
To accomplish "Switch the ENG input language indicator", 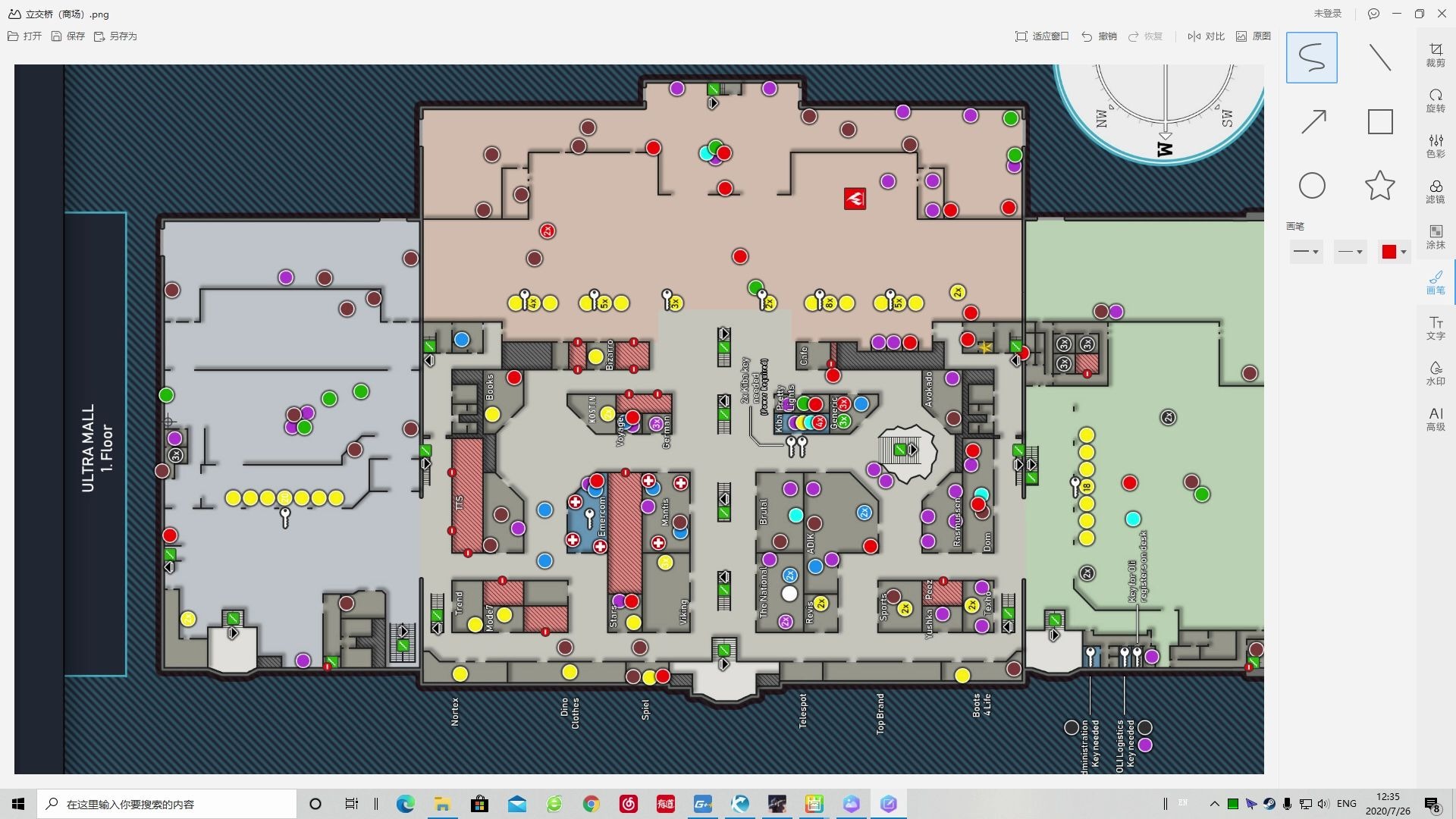I will coord(1347,804).
